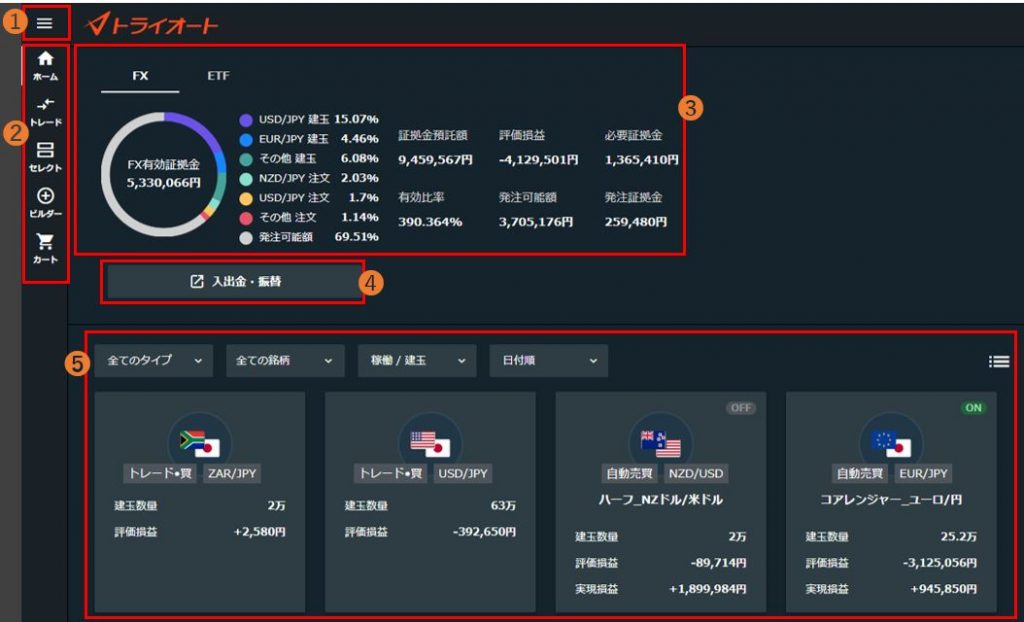Image resolution: width=1024 pixels, height=622 pixels.
Task: Click the 63万 position quantity
Action: pyautogui.click(x=503, y=506)
